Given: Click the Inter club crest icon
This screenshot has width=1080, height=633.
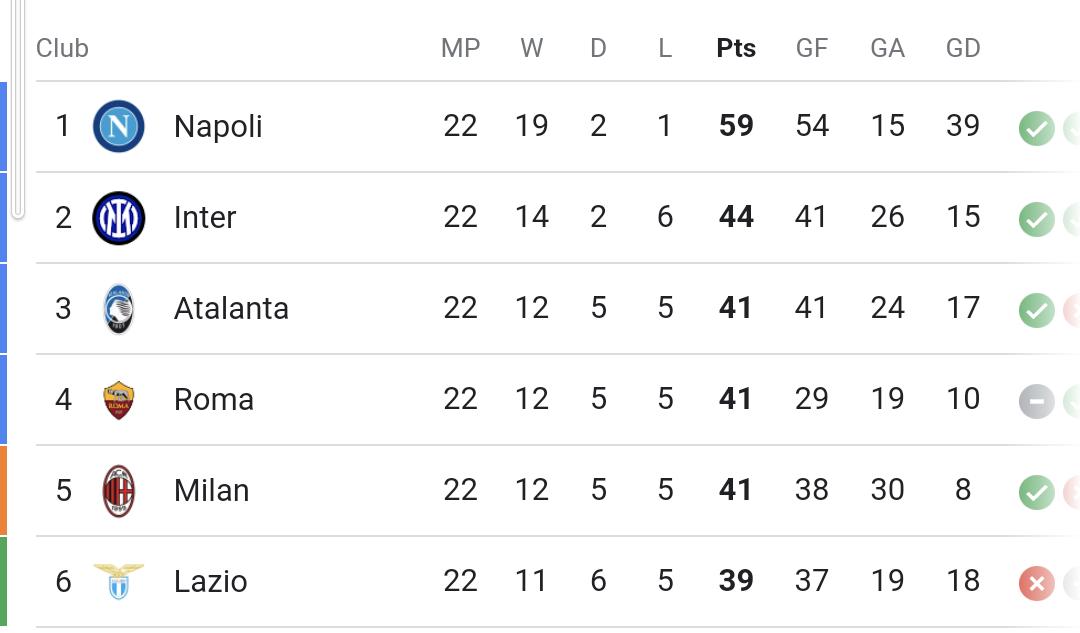Looking at the screenshot, I should point(119,218).
